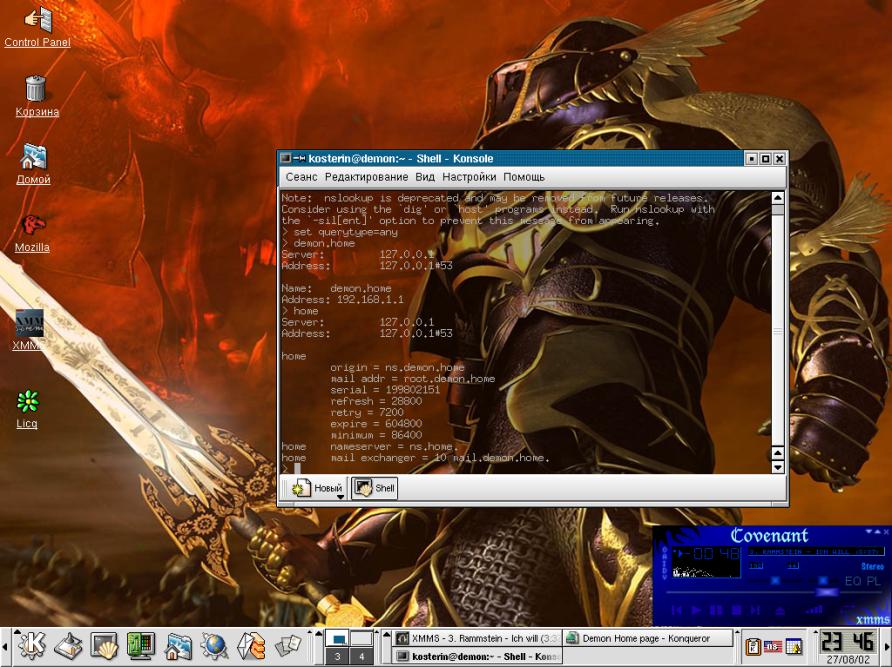Viewport: 892px width, 667px height.
Task: Activate XMMS Rammstein taskbar entry
Action: [x=478, y=639]
